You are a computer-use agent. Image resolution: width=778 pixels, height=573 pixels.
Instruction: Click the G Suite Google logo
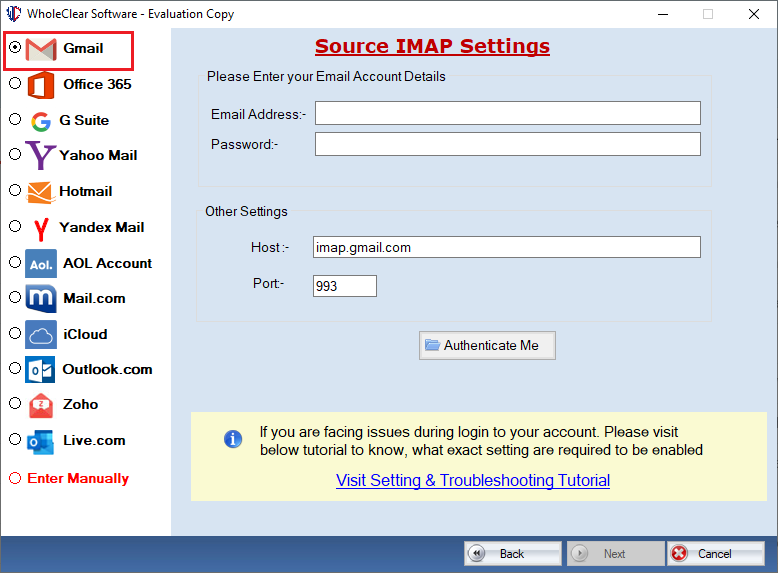point(41,121)
